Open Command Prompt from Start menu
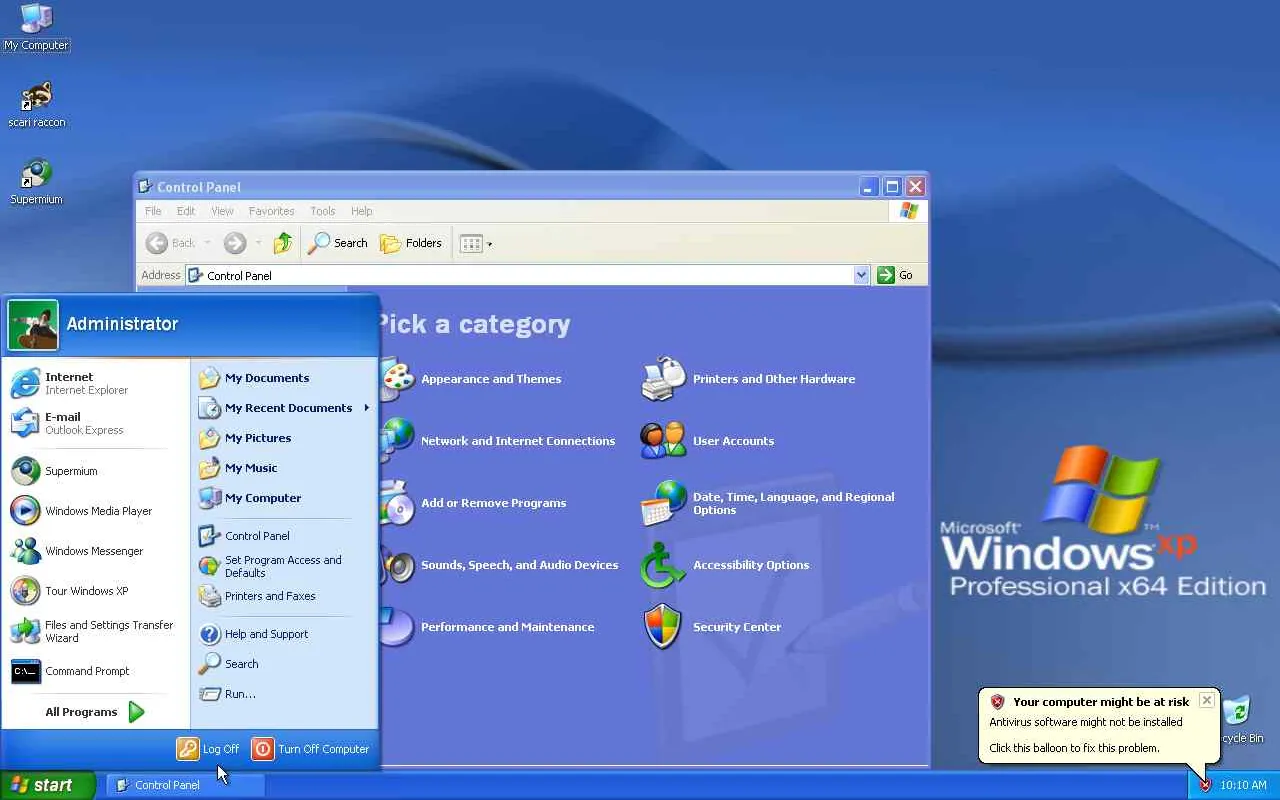The height and width of the screenshot is (800, 1280). [x=96, y=671]
